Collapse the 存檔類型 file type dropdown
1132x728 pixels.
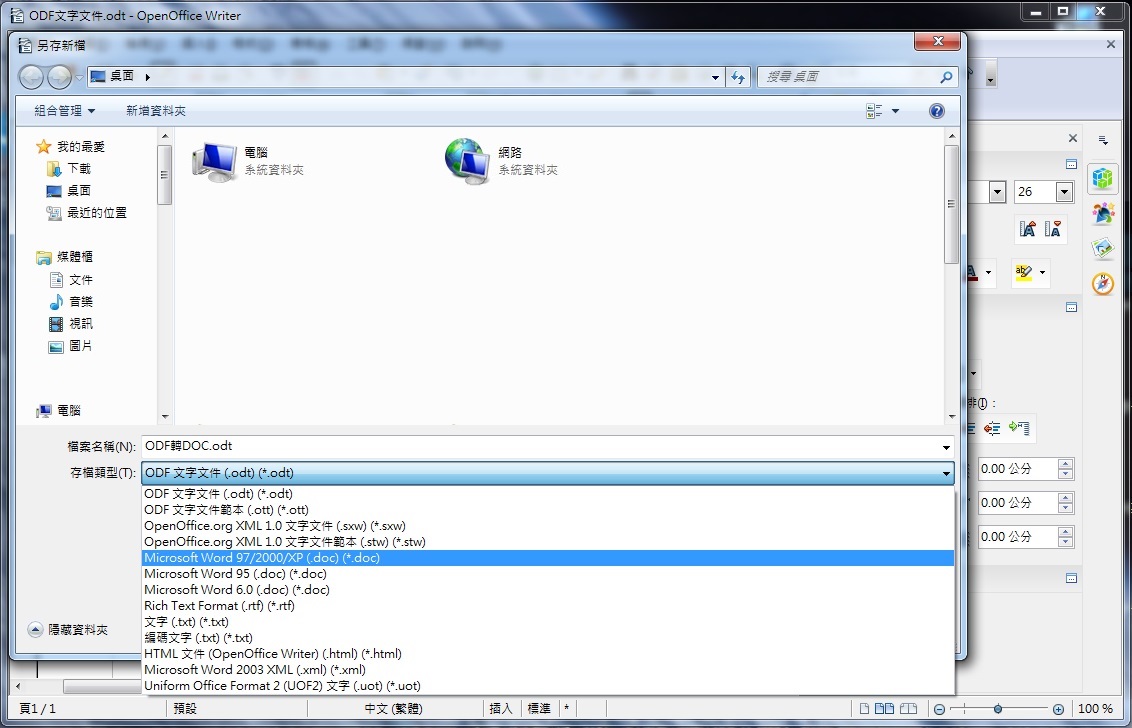click(945, 473)
